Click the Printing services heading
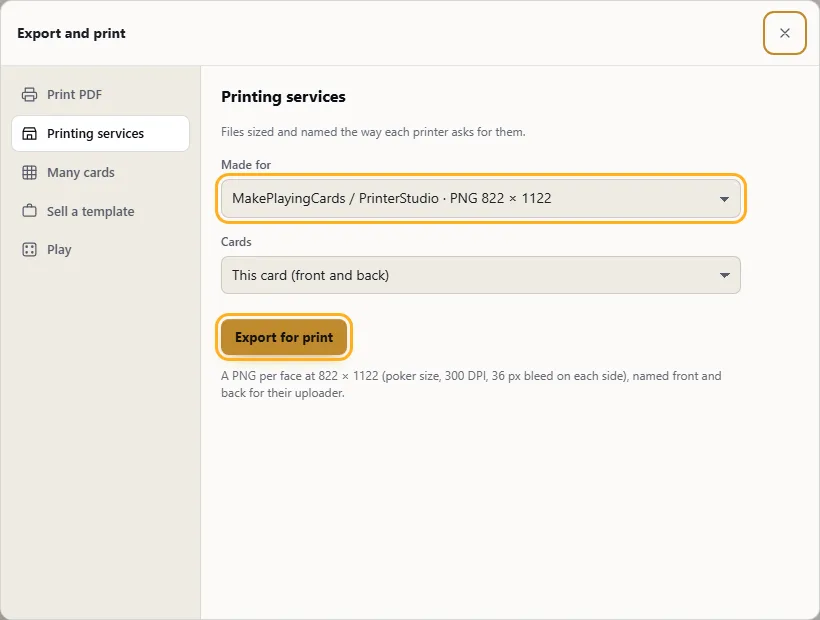The height and width of the screenshot is (620, 820). pyautogui.click(x=283, y=97)
